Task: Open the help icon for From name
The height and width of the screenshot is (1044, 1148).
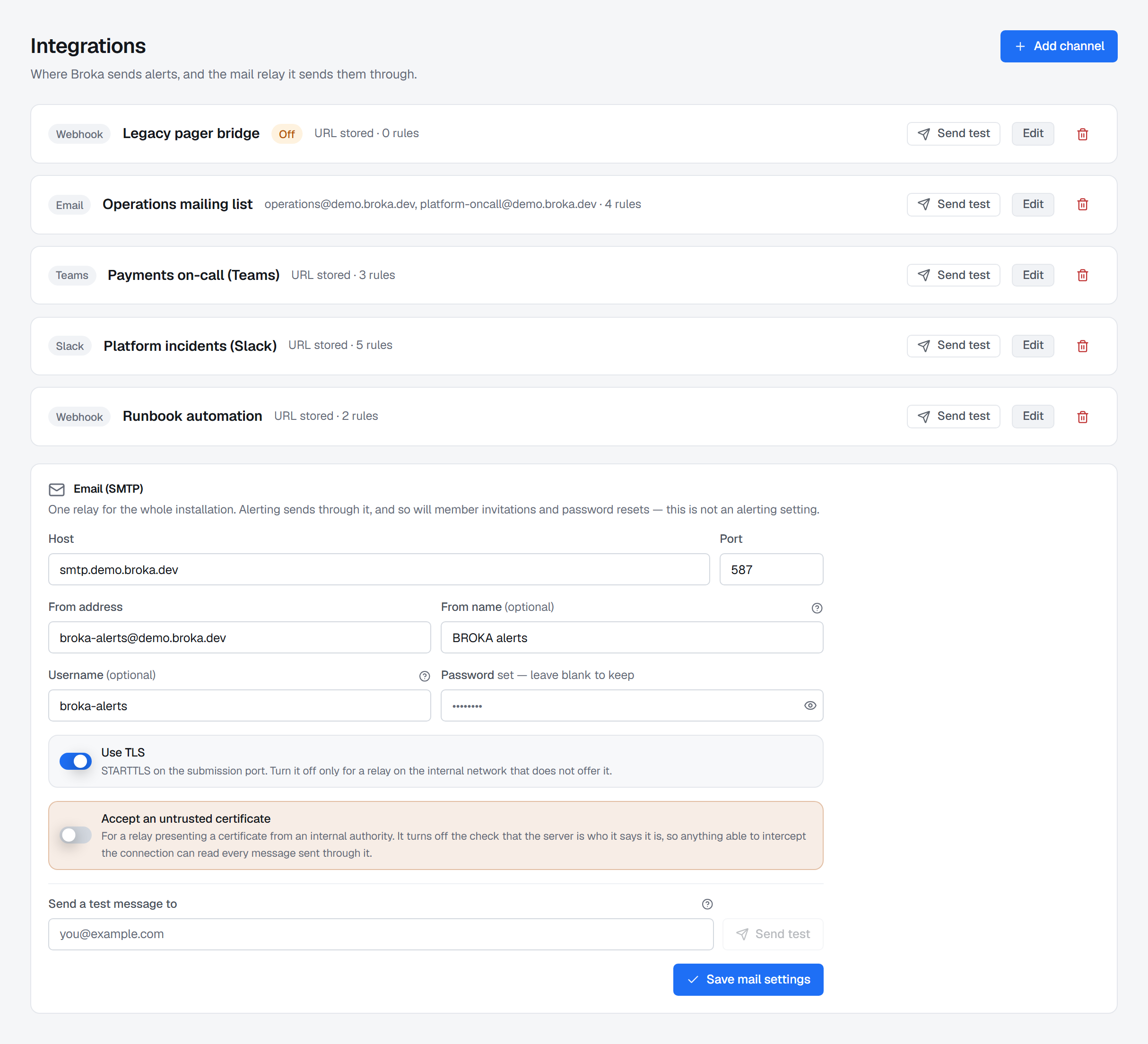Action: tap(817, 608)
